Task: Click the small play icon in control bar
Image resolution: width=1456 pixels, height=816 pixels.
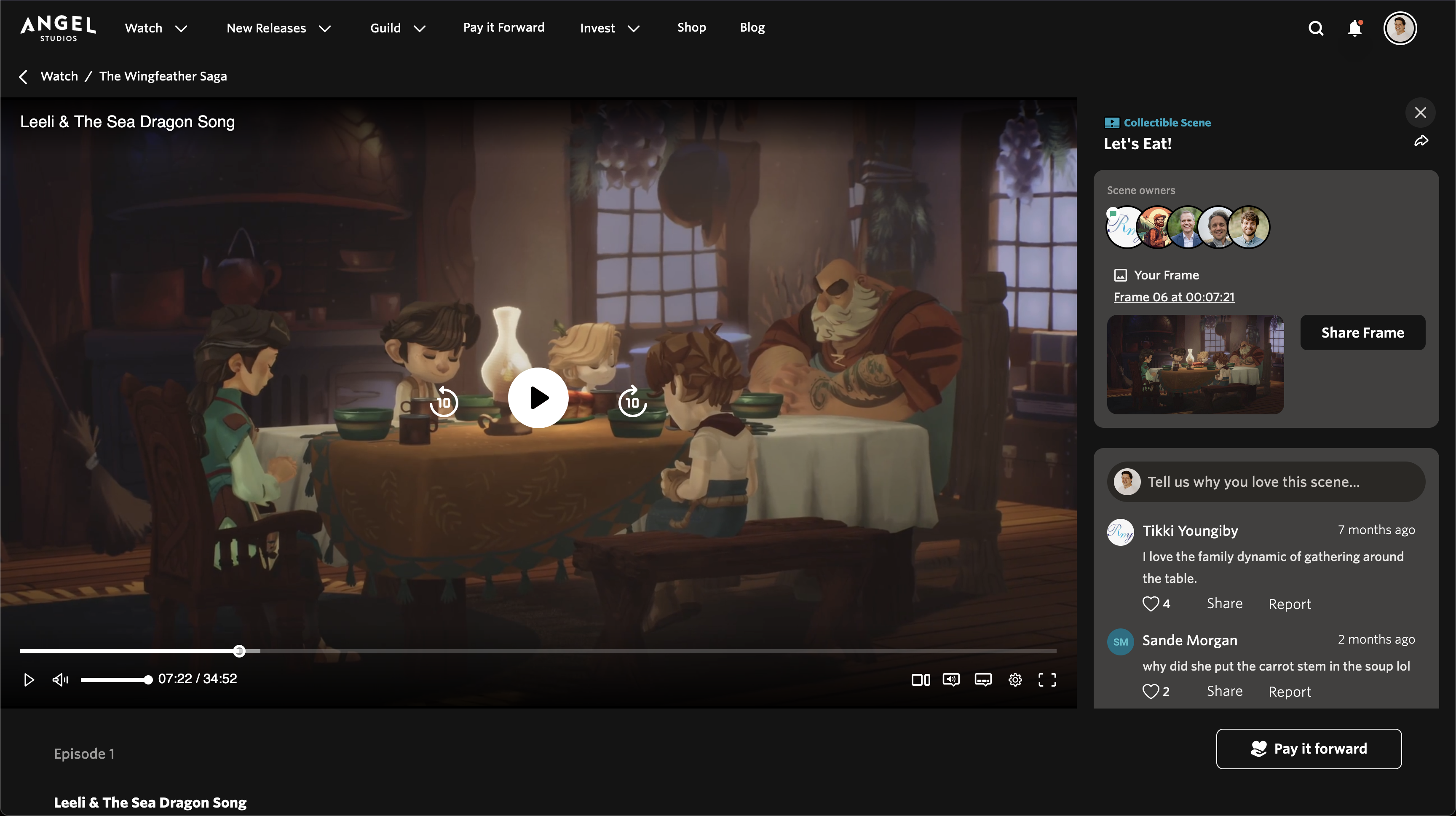Action: coord(28,680)
